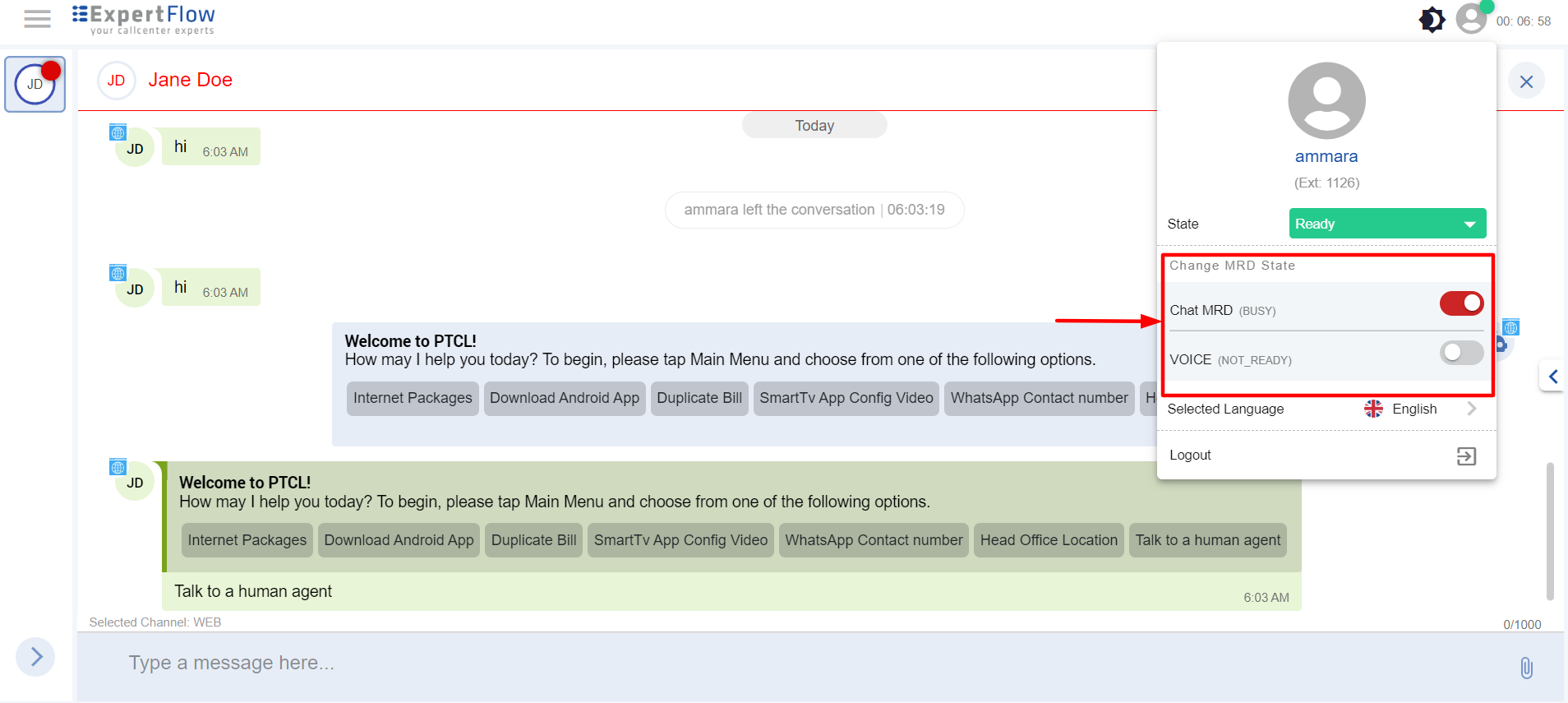Click the chat vertical scrollbar
This screenshot has width=1568, height=703.
click(1550, 530)
